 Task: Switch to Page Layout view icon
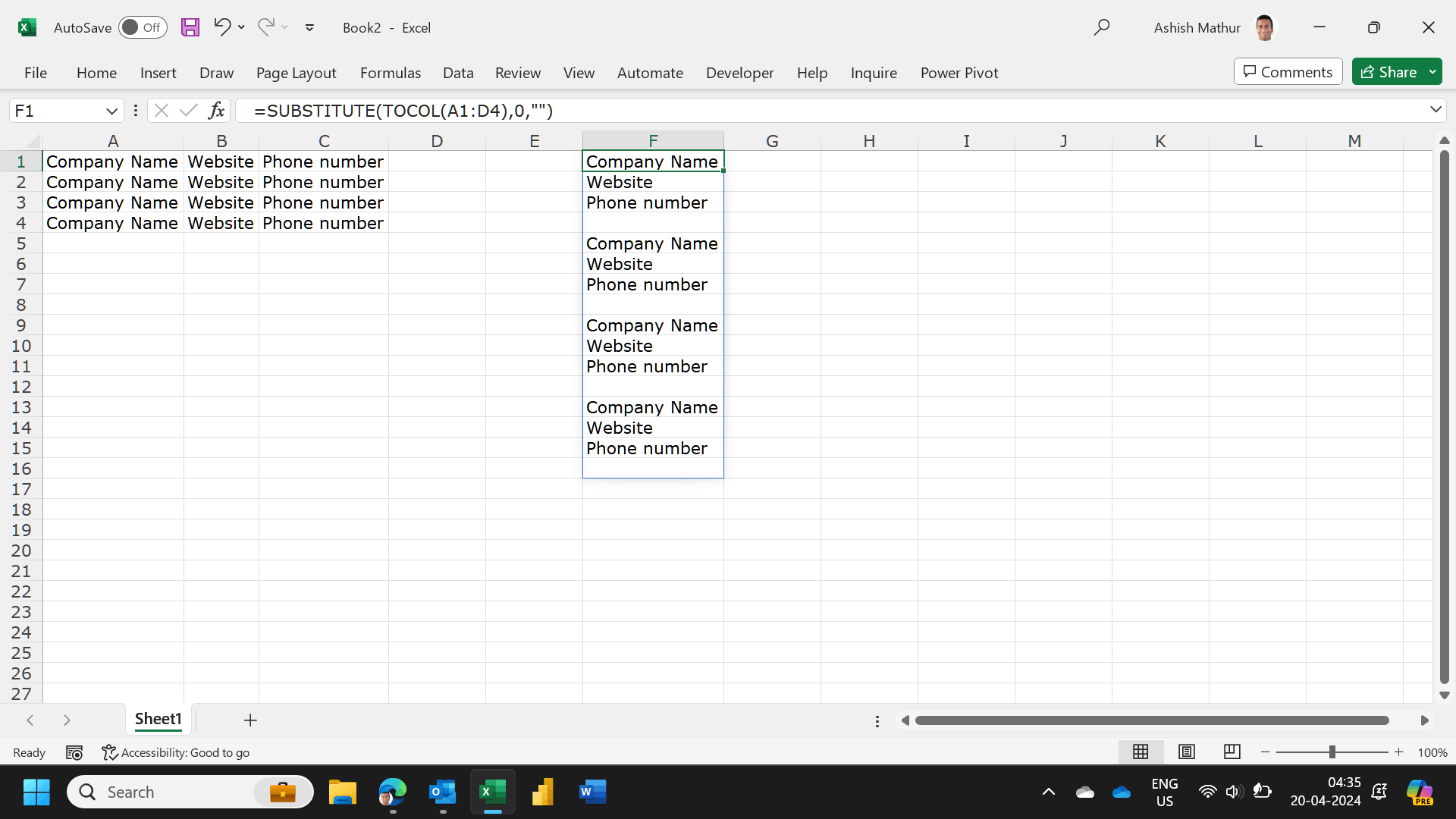point(1186,752)
